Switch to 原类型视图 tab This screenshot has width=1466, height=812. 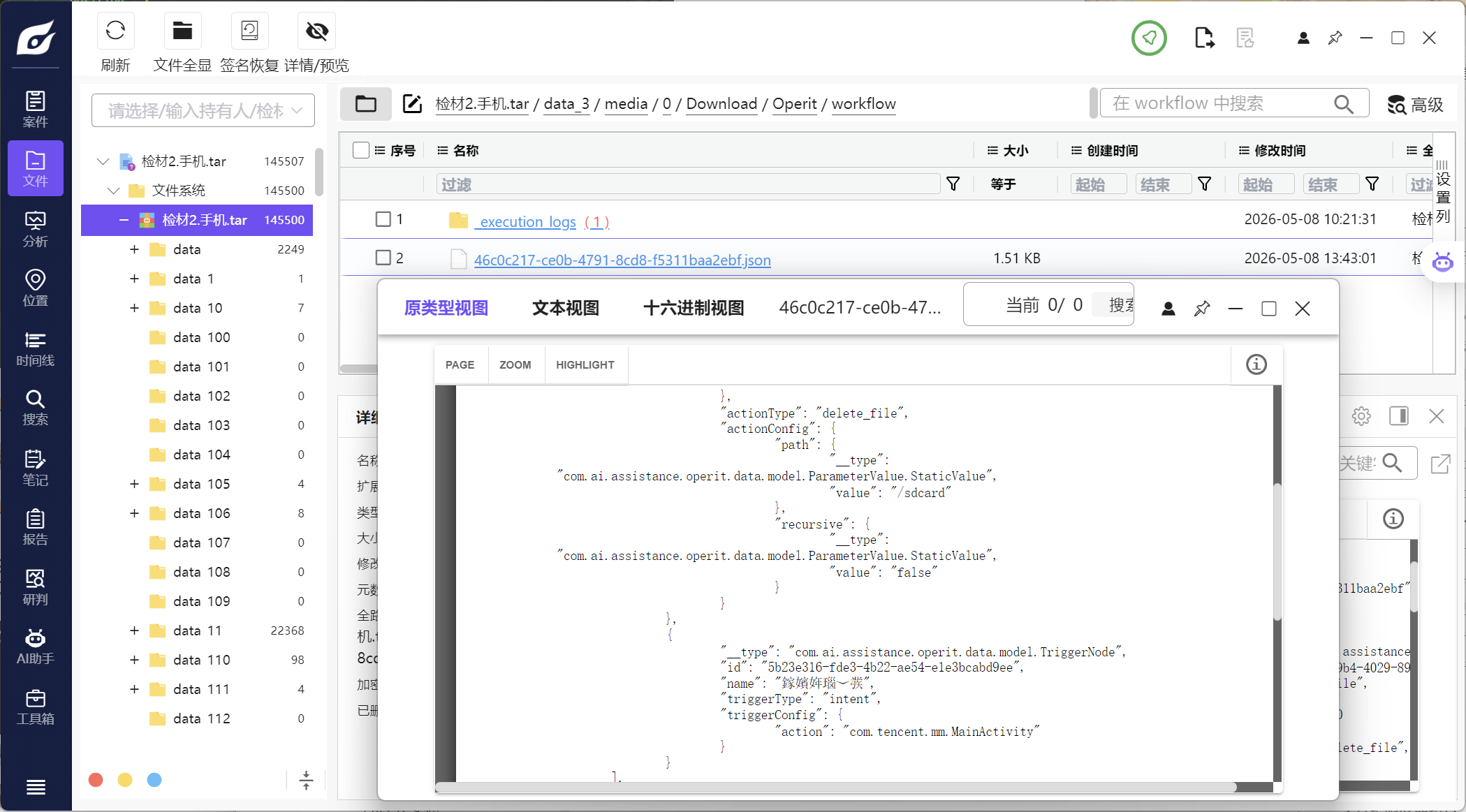coord(446,308)
